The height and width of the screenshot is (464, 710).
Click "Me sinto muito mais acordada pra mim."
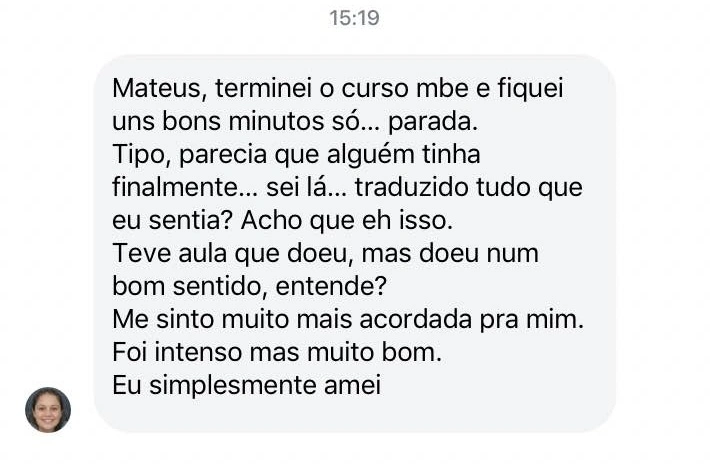(x=347, y=320)
